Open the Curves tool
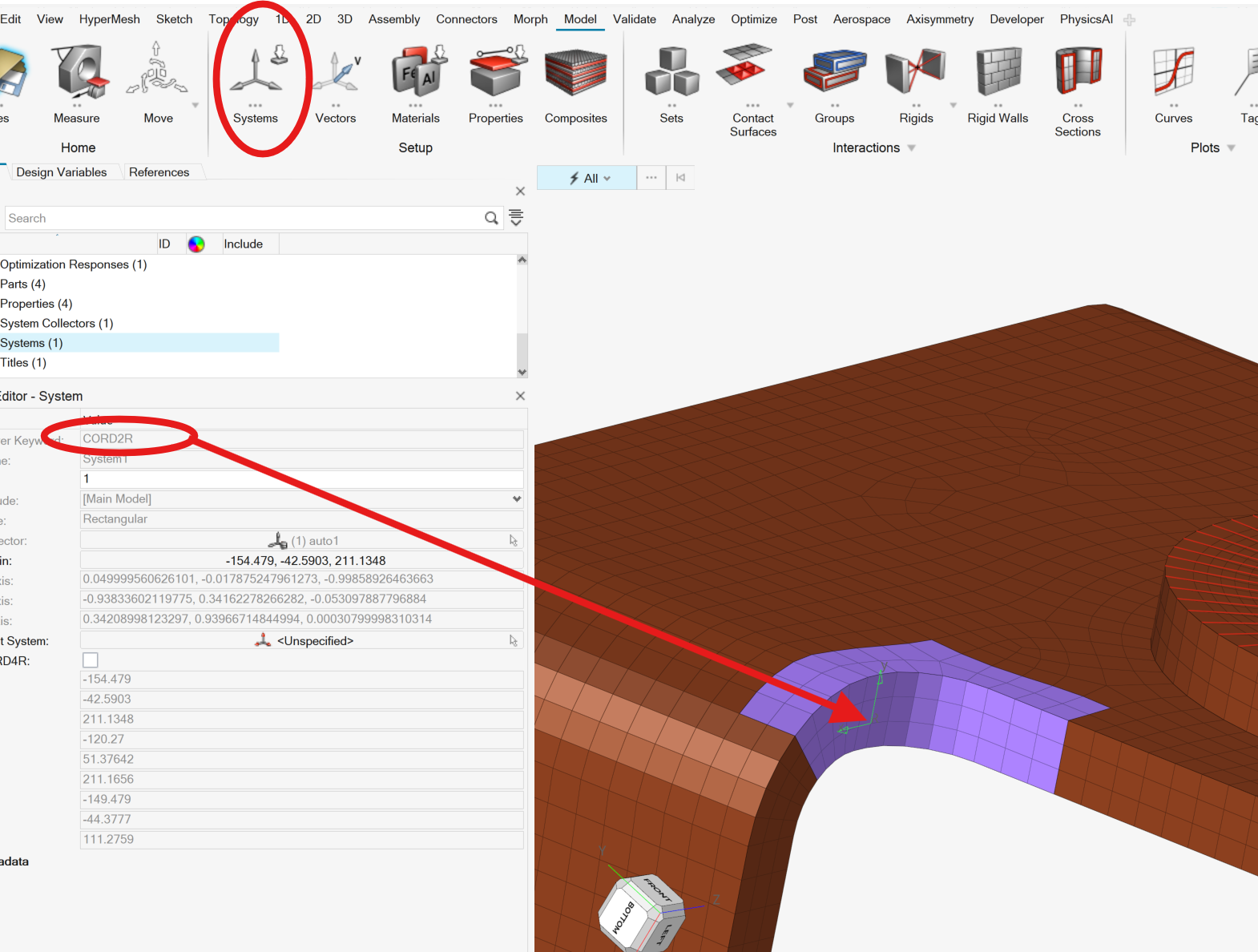 pyautogui.click(x=1173, y=84)
